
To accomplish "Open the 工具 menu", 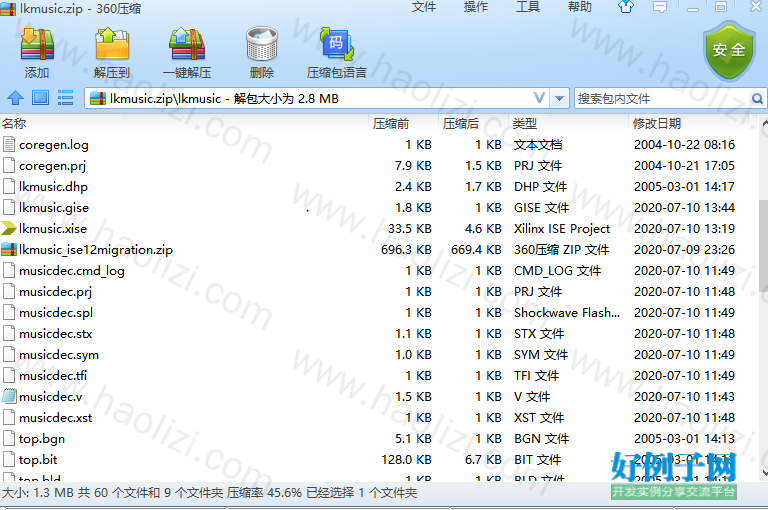I will coord(528,7).
